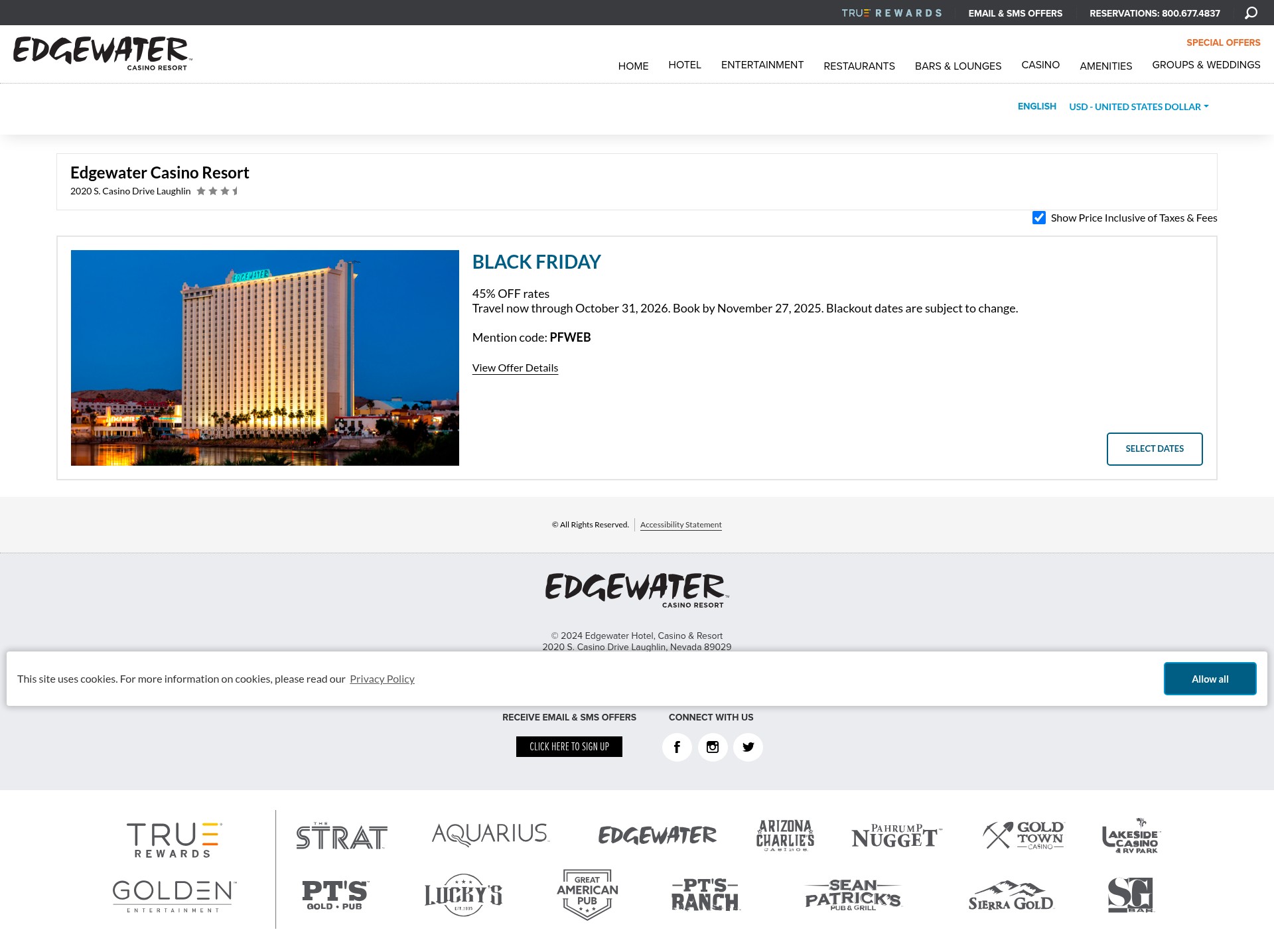Click the PFWEB code text
Image resolution: width=1274 pixels, height=952 pixels.
570,338
